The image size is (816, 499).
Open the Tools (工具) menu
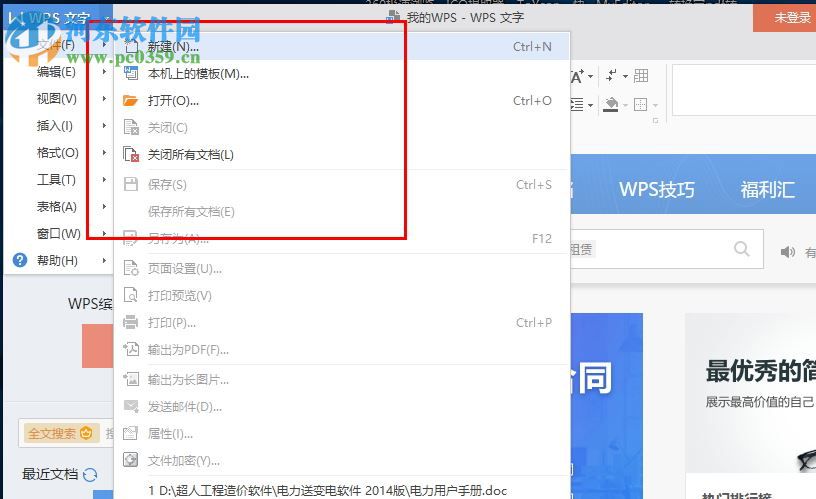tap(58, 180)
